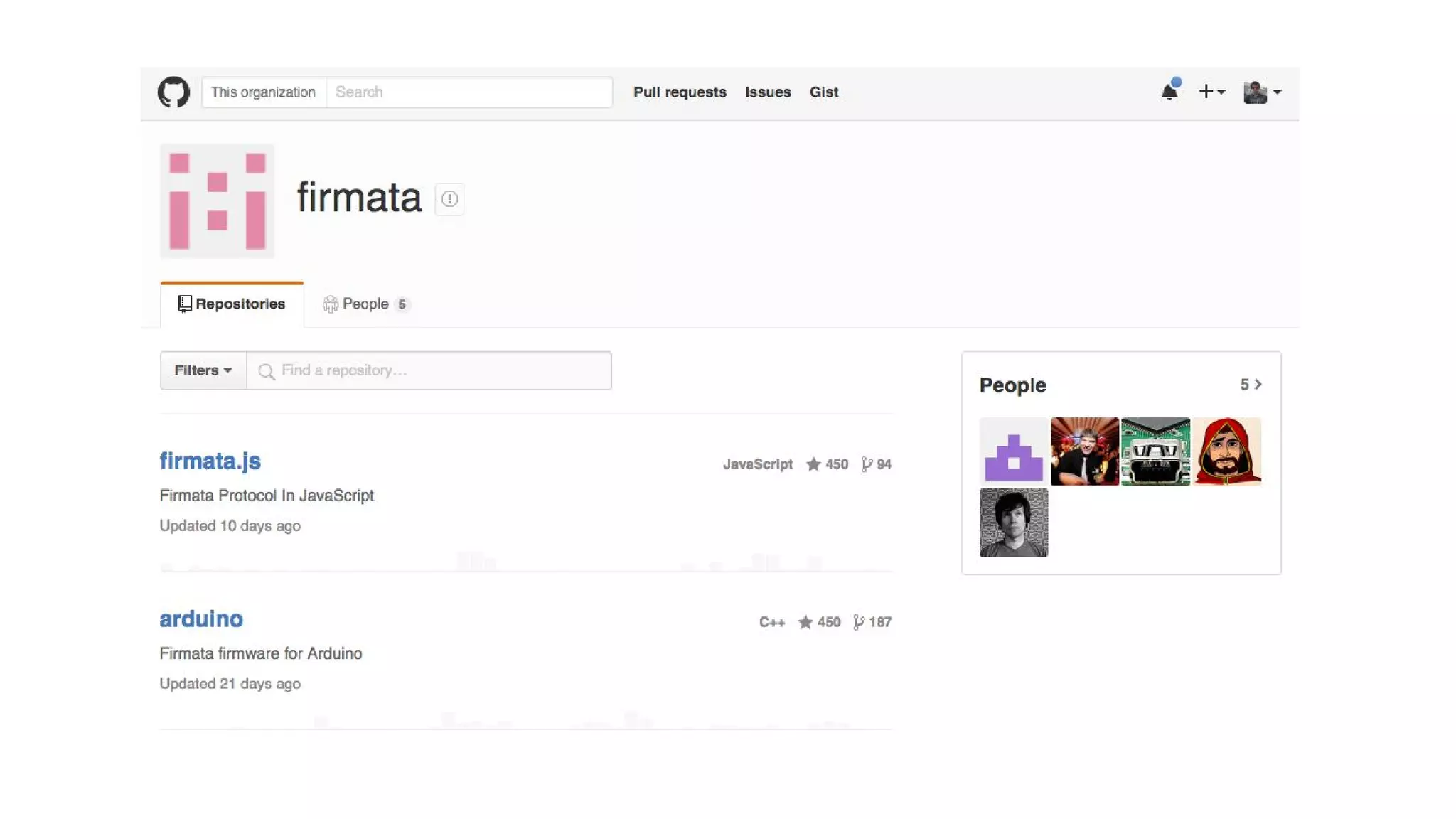Viewport: 1456px width, 819px height.
Task: Open Gist link in header
Action: [823, 92]
